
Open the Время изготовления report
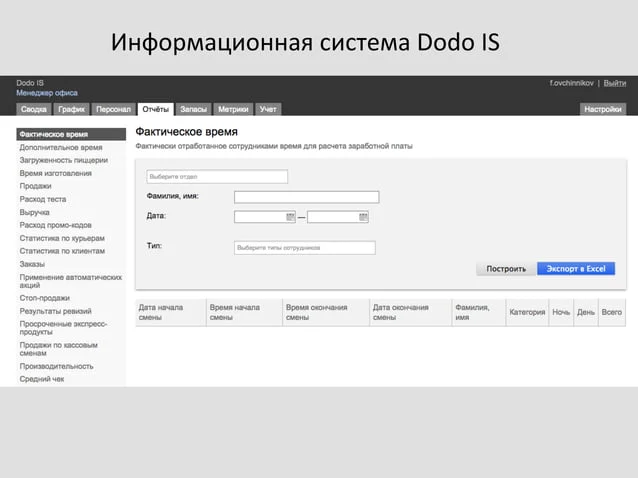click(56, 173)
